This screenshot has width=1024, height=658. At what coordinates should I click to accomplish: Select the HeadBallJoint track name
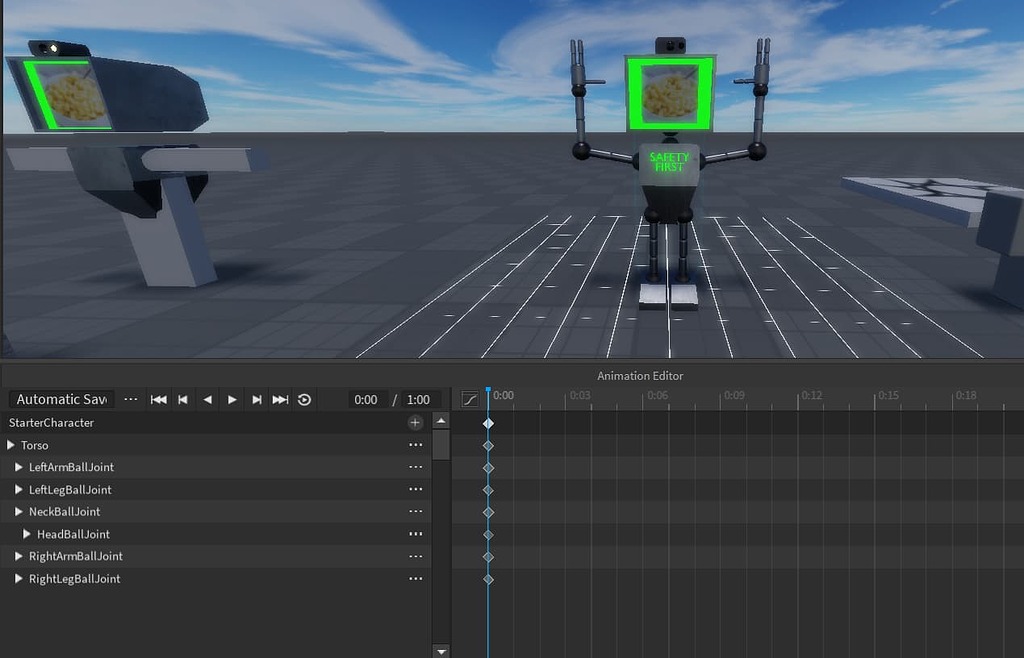(x=72, y=534)
